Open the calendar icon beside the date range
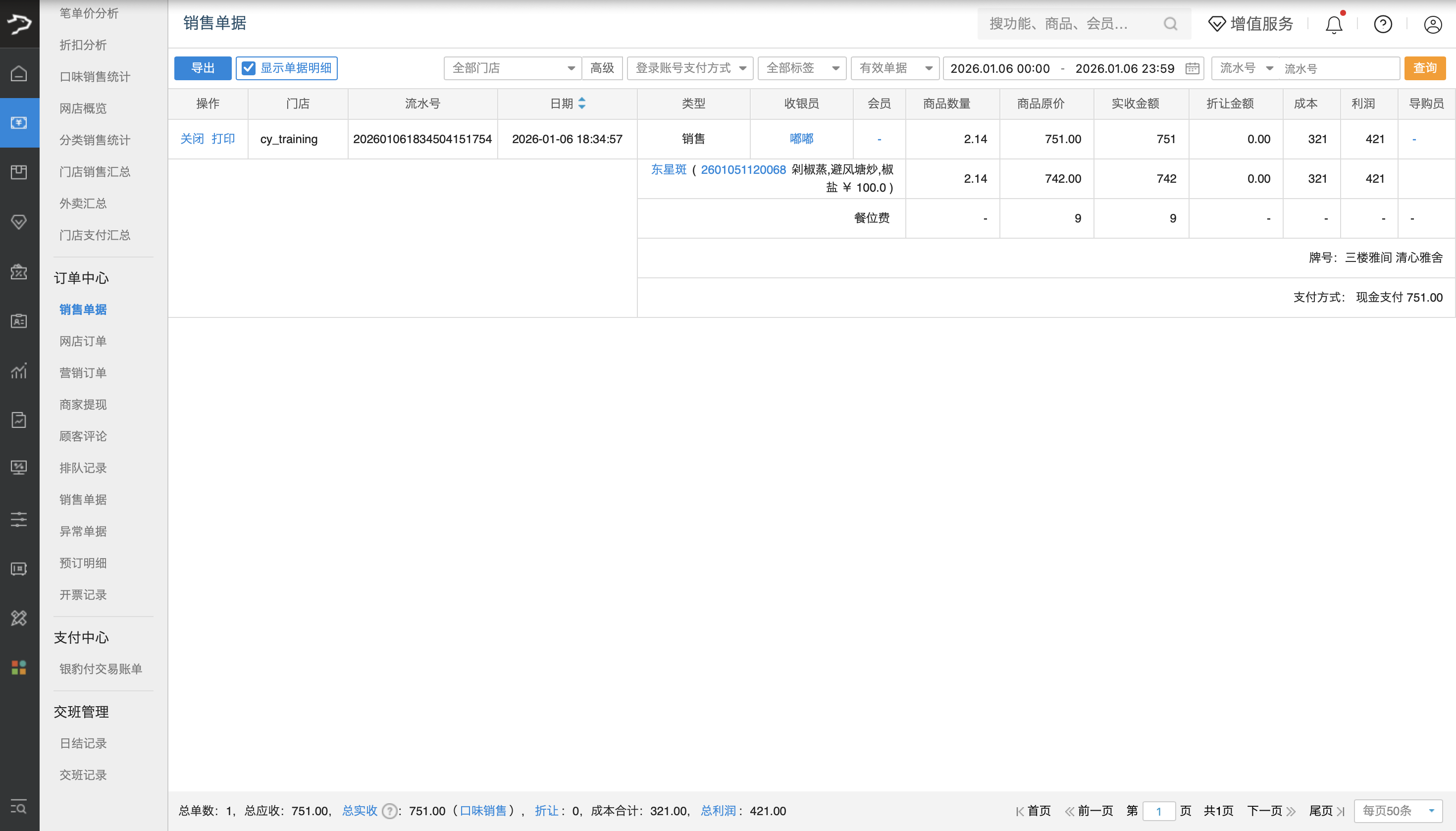 [x=1193, y=68]
